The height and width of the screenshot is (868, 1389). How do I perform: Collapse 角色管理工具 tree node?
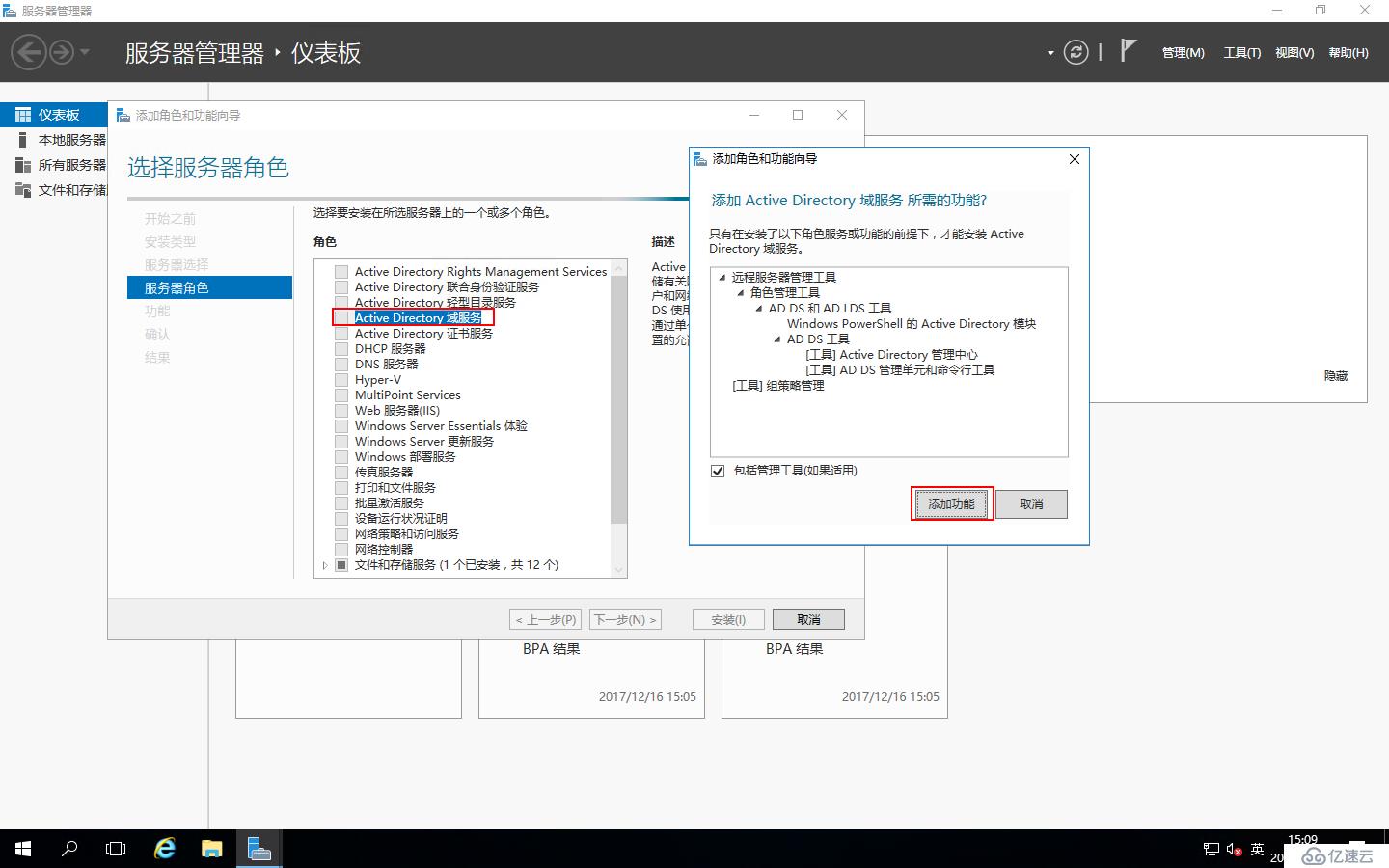point(741,292)
